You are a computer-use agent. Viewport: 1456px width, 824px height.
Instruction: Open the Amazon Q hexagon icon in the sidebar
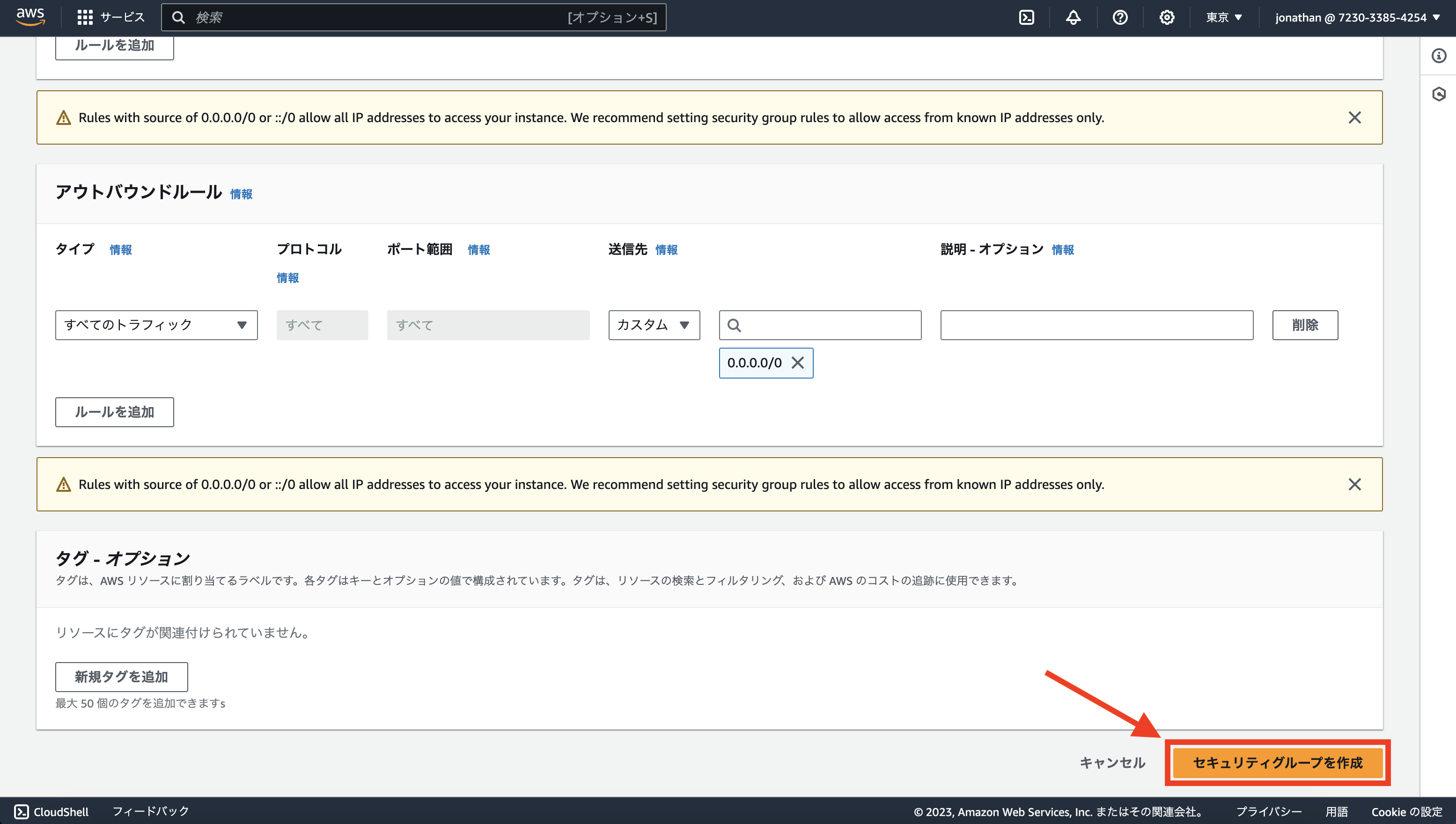[x=1439, y=95]
